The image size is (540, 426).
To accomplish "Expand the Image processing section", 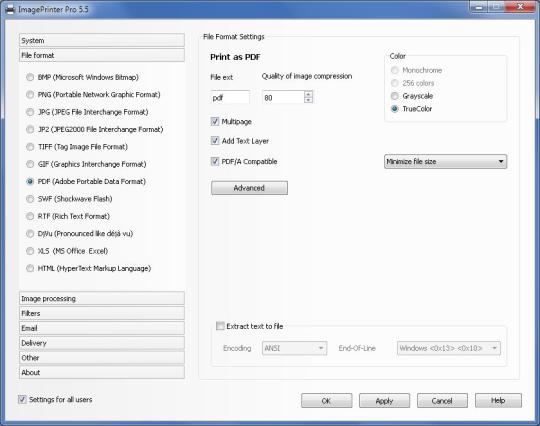I will (x=102, y=299).
